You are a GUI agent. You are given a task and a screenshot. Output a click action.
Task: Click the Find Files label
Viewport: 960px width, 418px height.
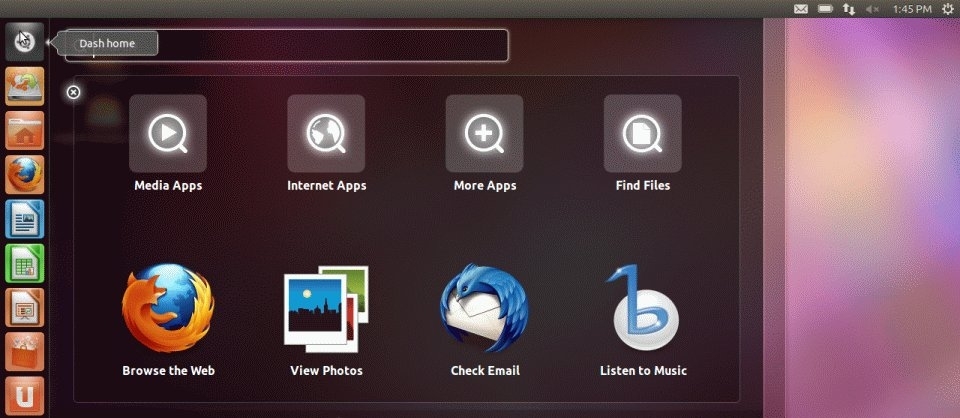[x=643, y=185]
